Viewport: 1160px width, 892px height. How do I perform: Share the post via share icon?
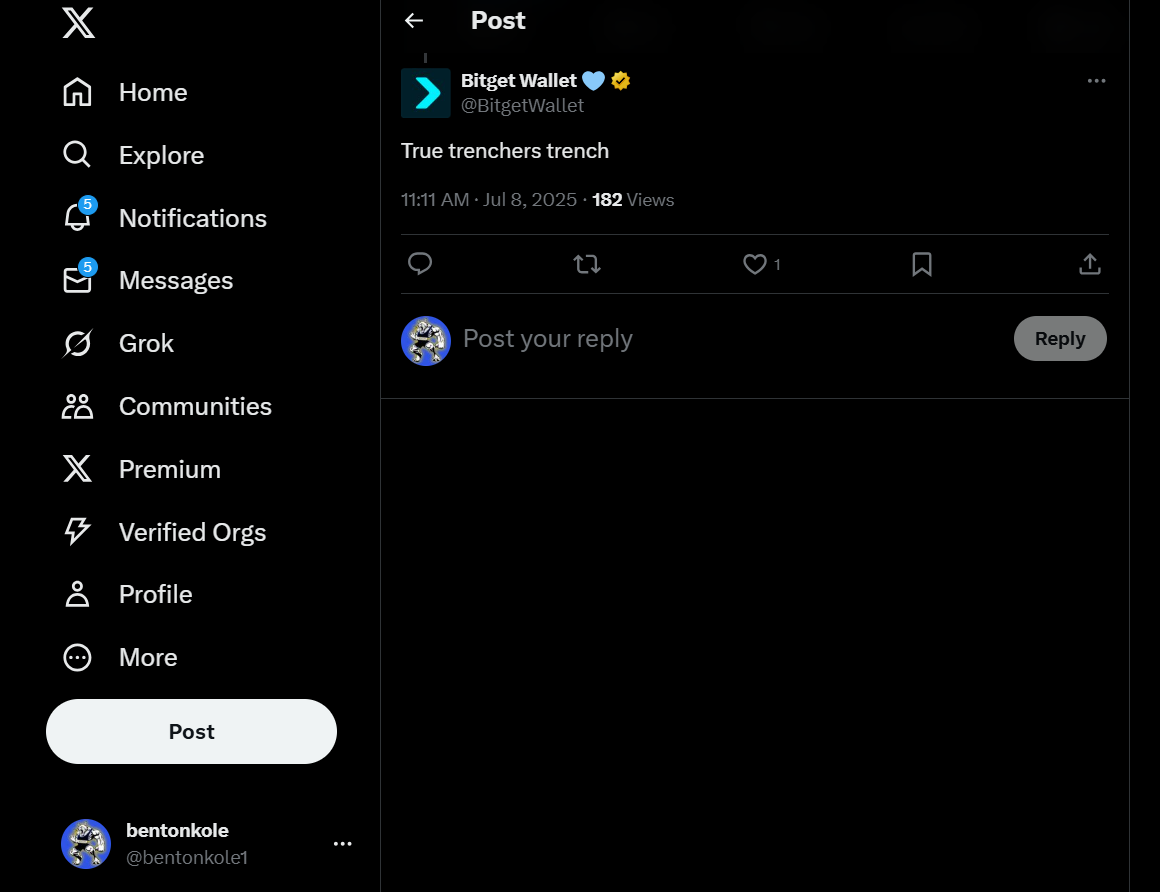pos(1090,264)
